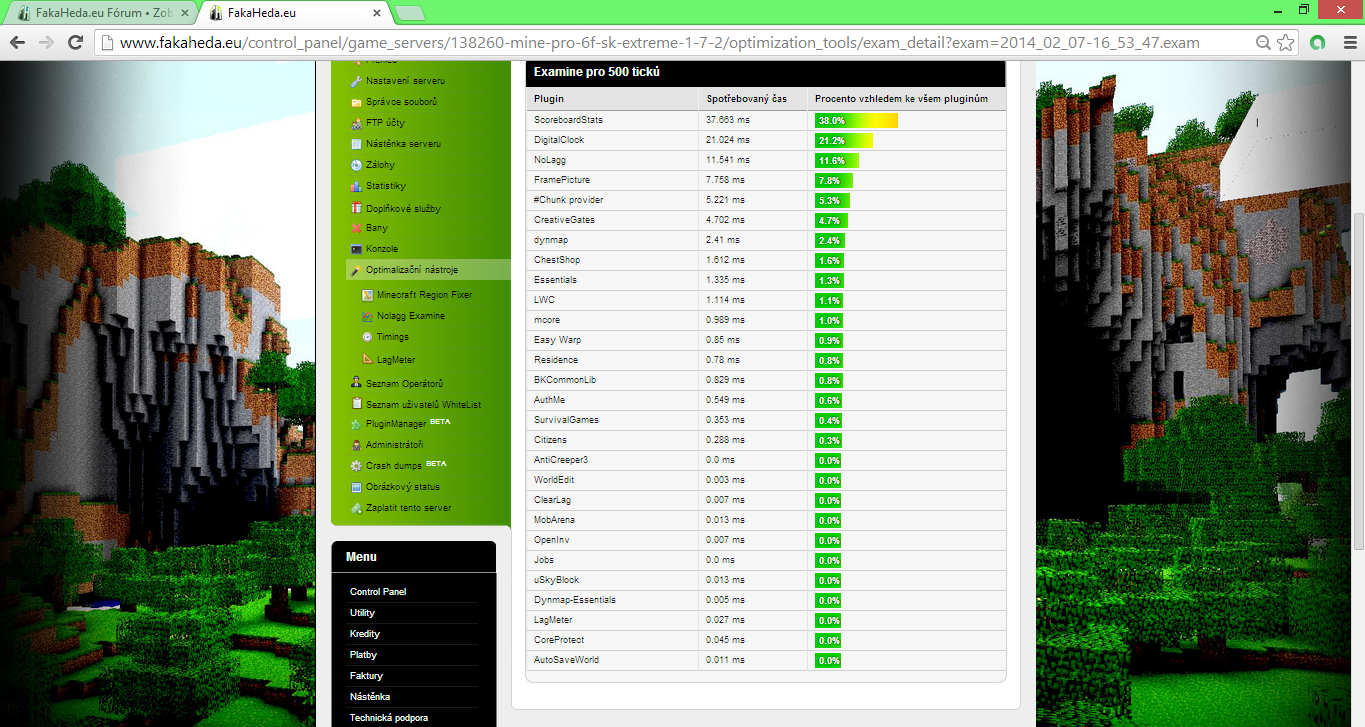
Task: Open Control Panel in the Menu box
Action: coord(378,592)
